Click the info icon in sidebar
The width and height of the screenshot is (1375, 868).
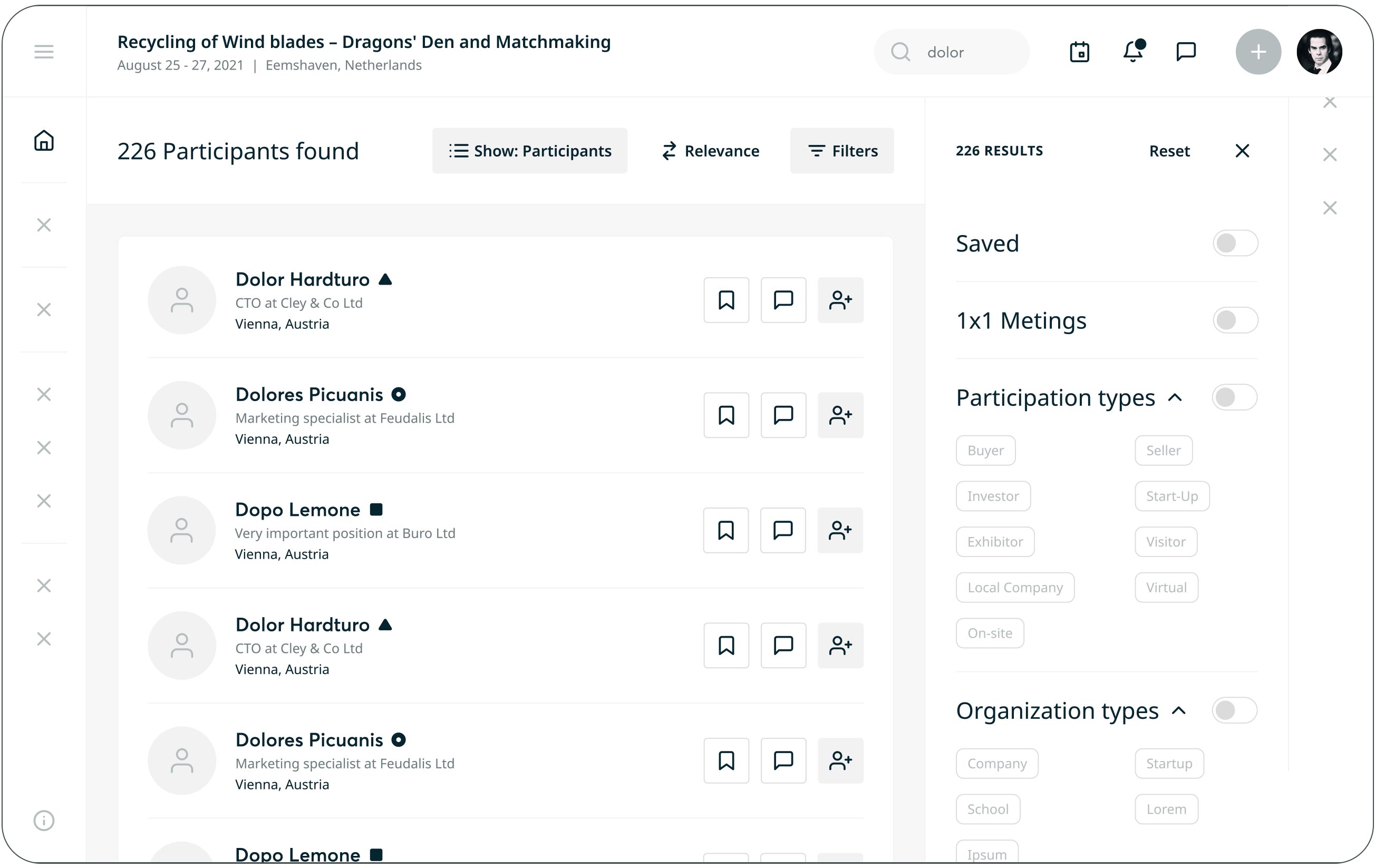44,820
